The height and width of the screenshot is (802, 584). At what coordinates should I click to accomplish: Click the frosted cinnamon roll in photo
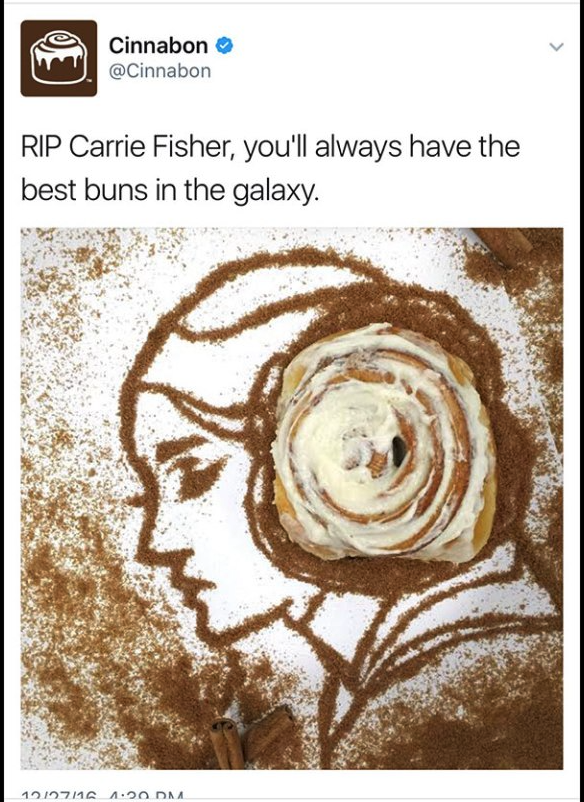(x=384, y=442)
